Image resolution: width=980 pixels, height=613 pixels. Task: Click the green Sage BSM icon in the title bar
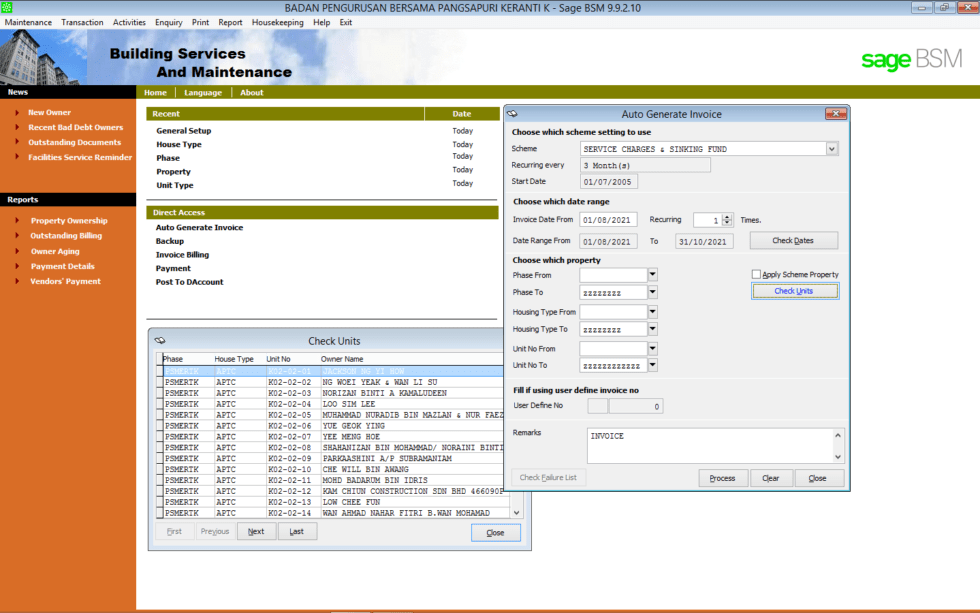click(8, 7)
